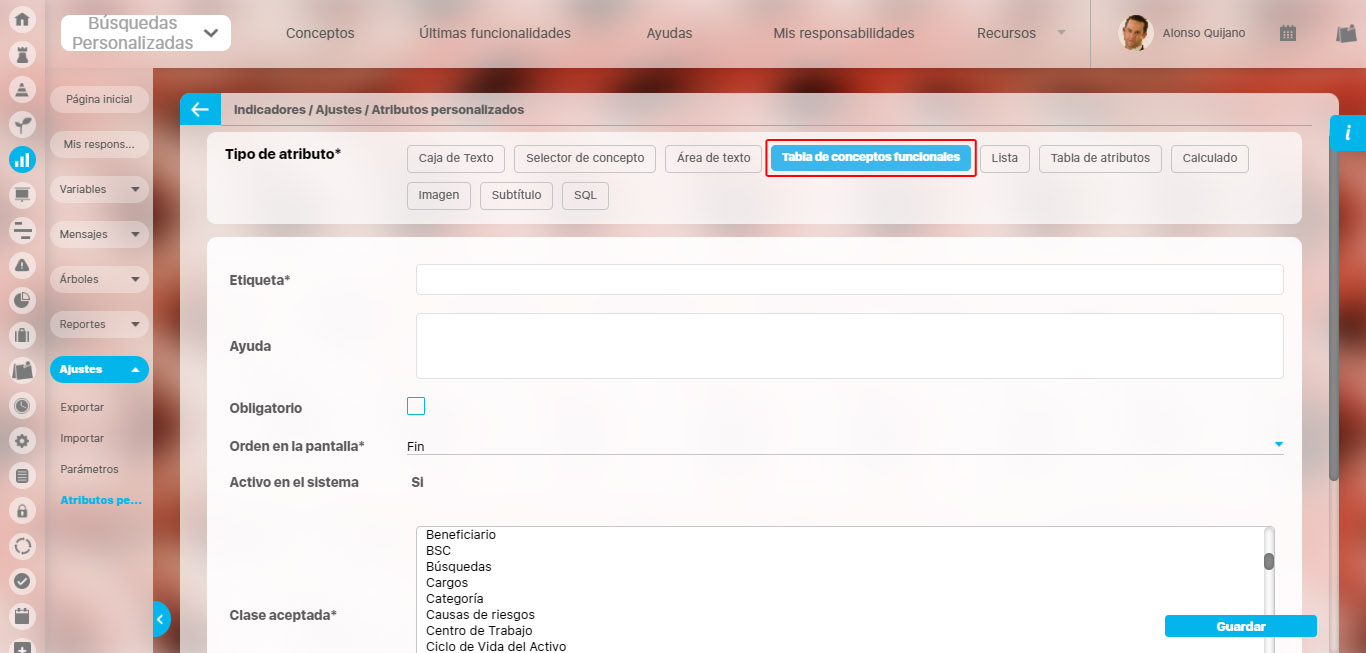Expand the Variables sidebar menu
The image size is (1366, 653).
tap(99, 189)
